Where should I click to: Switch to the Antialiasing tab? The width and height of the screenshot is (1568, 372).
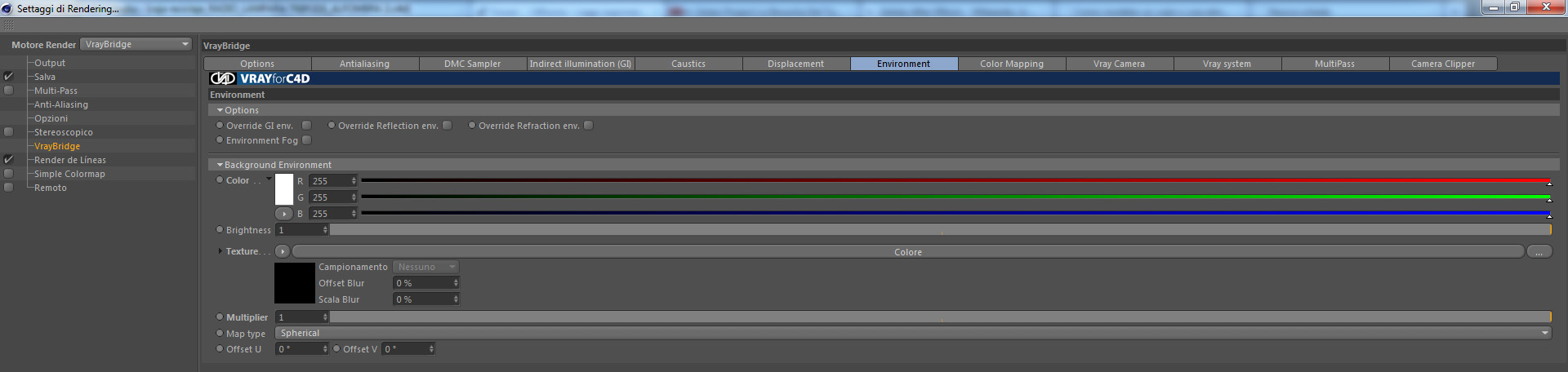365,64
